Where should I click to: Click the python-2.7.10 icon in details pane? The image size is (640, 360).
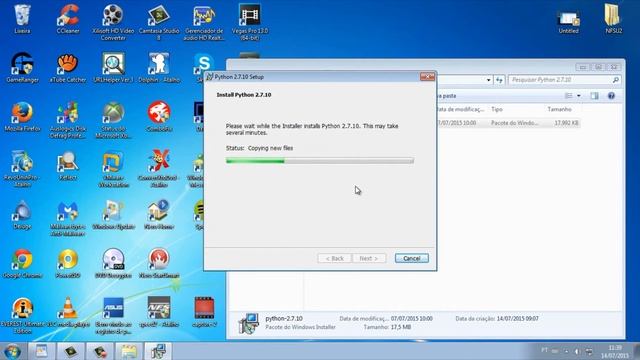249,324
